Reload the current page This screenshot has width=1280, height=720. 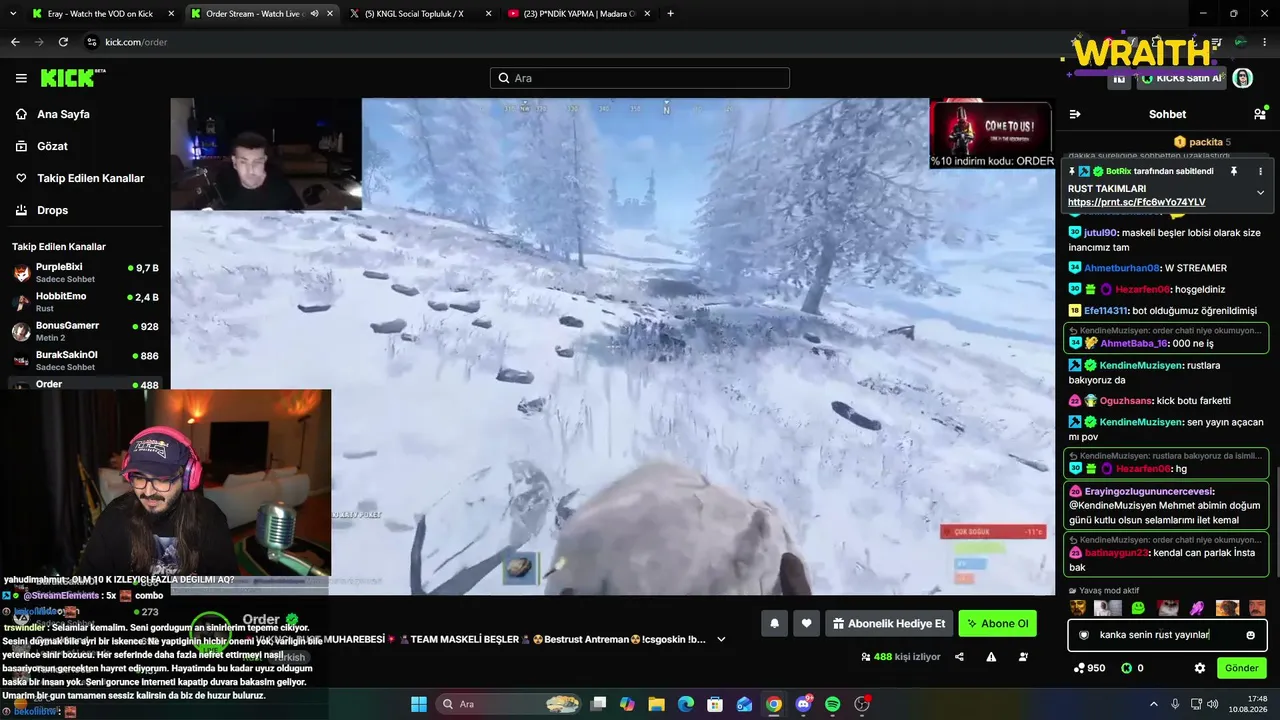tap(63, 42)
